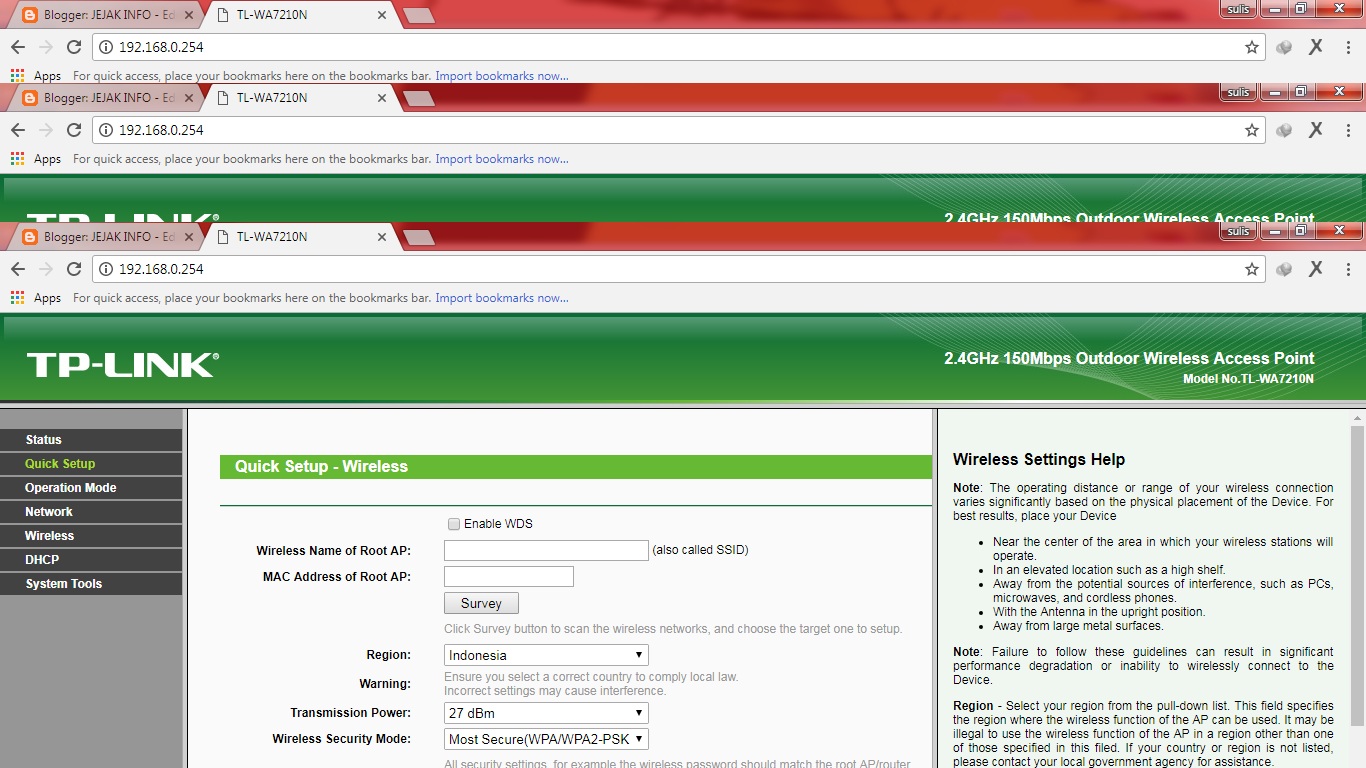The height and width of the screenshot is (768, 1366).
Task: Bookmark page with front window star icon
Action: tap(1251, 269)
